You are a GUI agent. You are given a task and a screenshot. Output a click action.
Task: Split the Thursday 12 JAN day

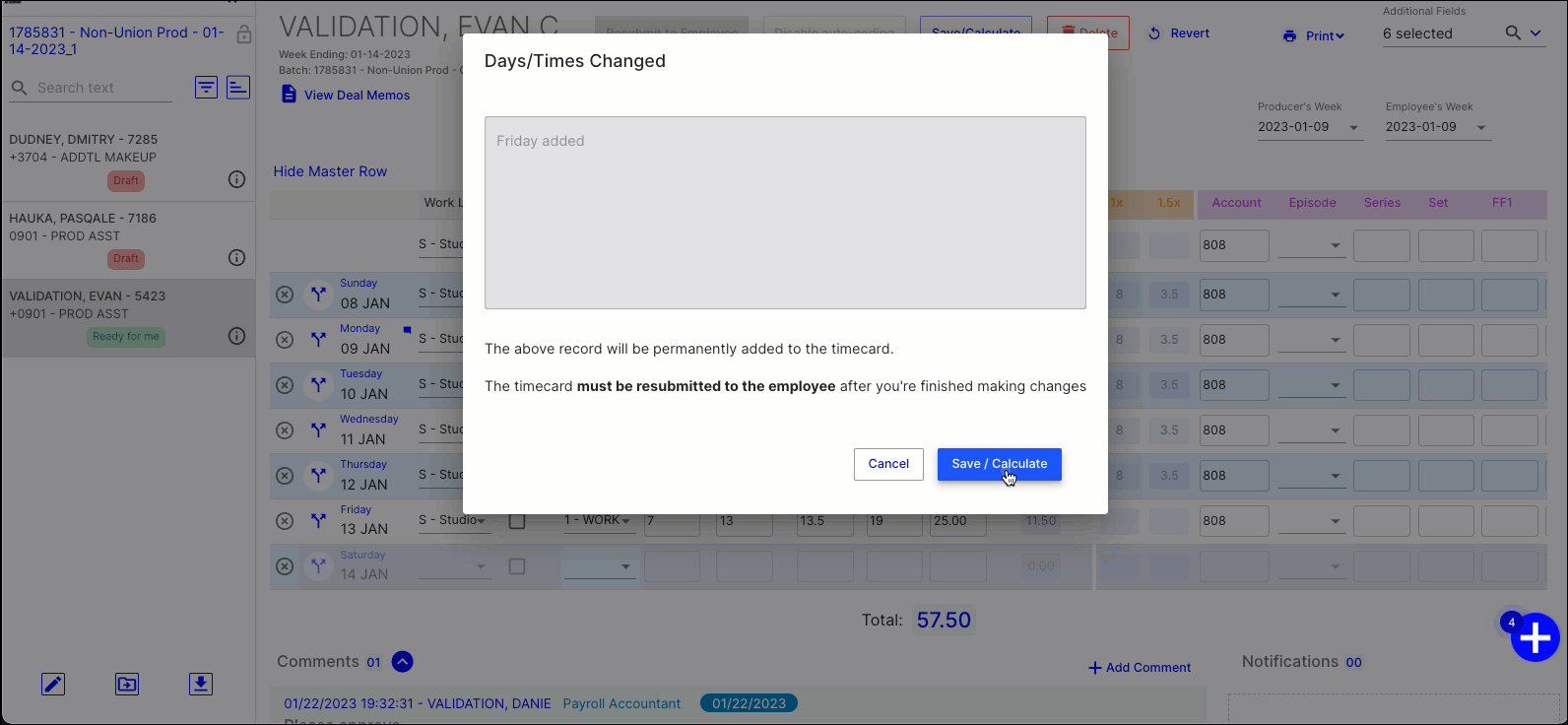coord(318,476)
